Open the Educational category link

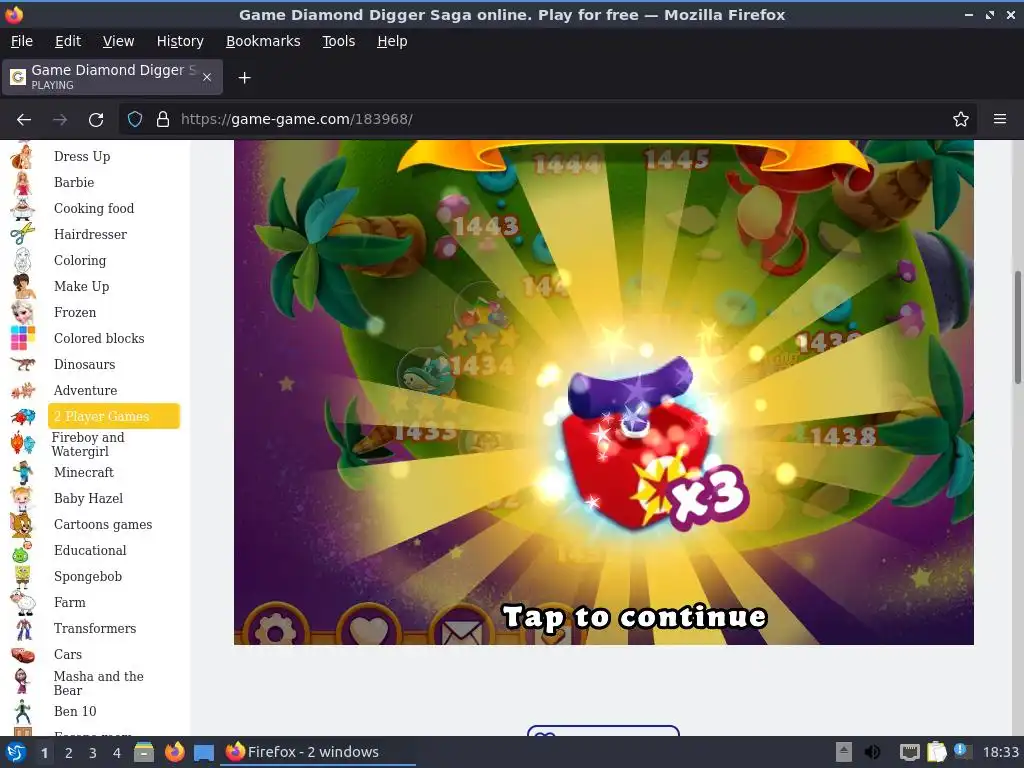pyautogui.click(x=90, y=551)
